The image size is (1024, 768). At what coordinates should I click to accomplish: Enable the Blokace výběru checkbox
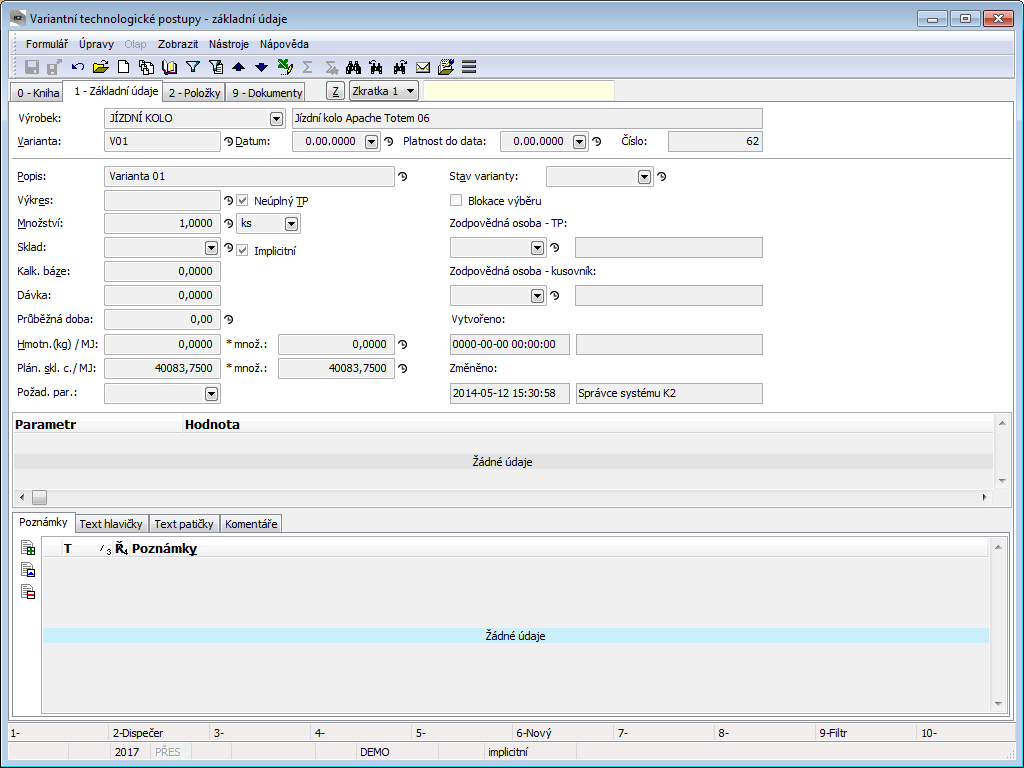[457, 201]
